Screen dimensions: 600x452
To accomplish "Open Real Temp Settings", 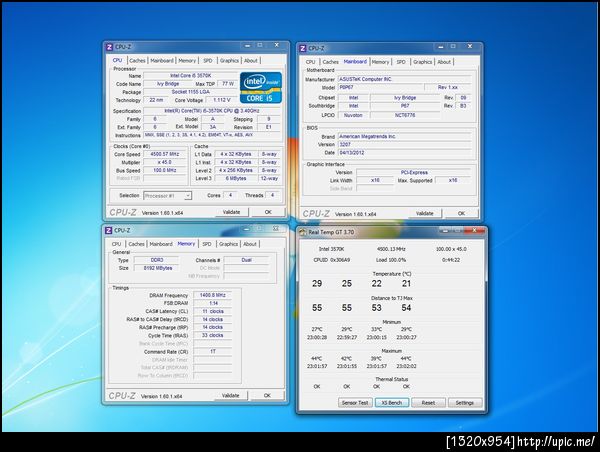I will coord(465,403).
